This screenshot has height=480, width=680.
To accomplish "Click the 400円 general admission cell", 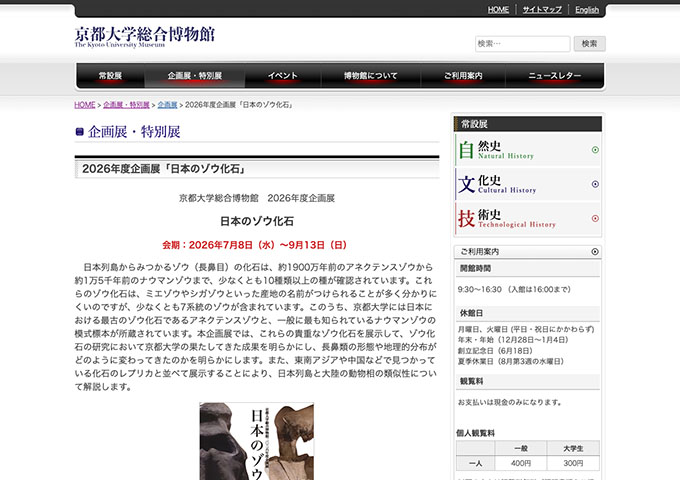I will (521, 463).
